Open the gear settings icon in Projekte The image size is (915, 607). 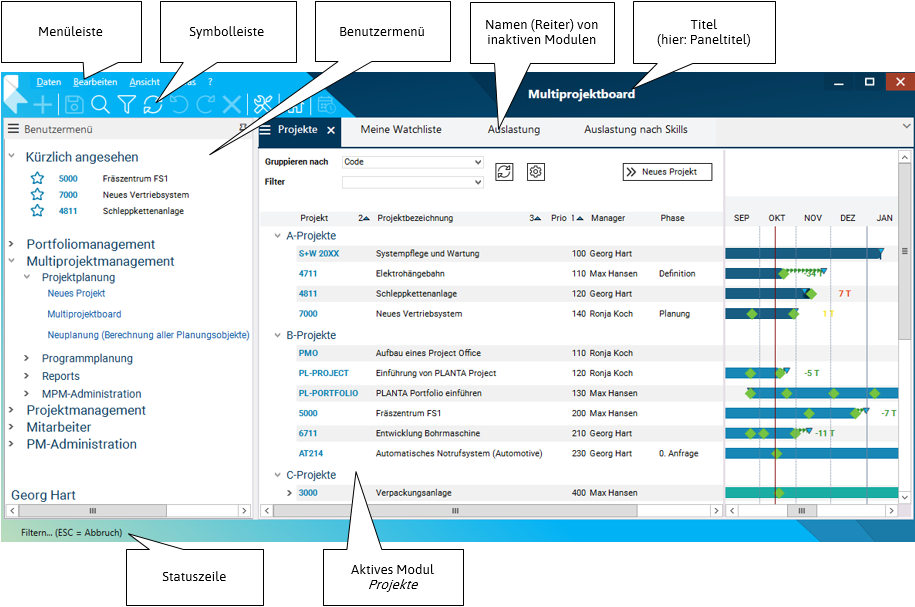536,172
